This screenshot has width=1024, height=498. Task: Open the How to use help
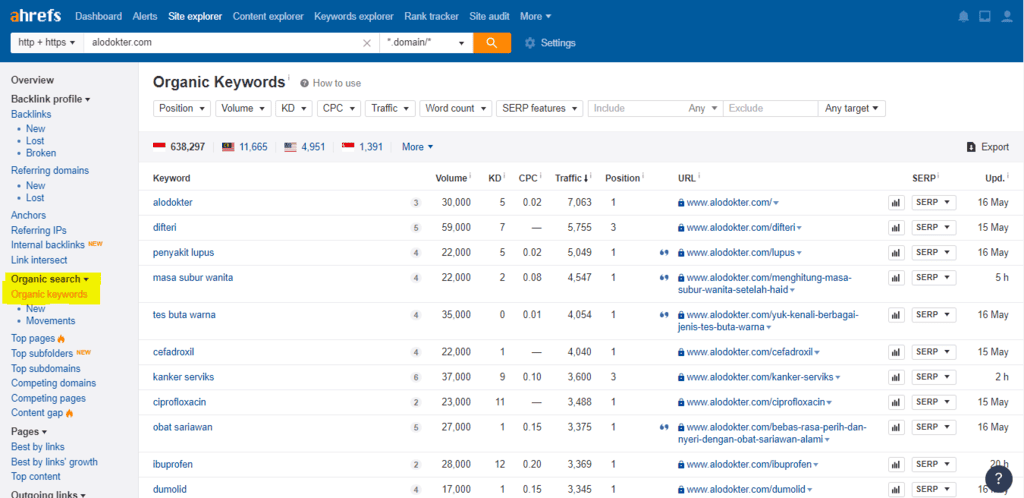point(330,84)
